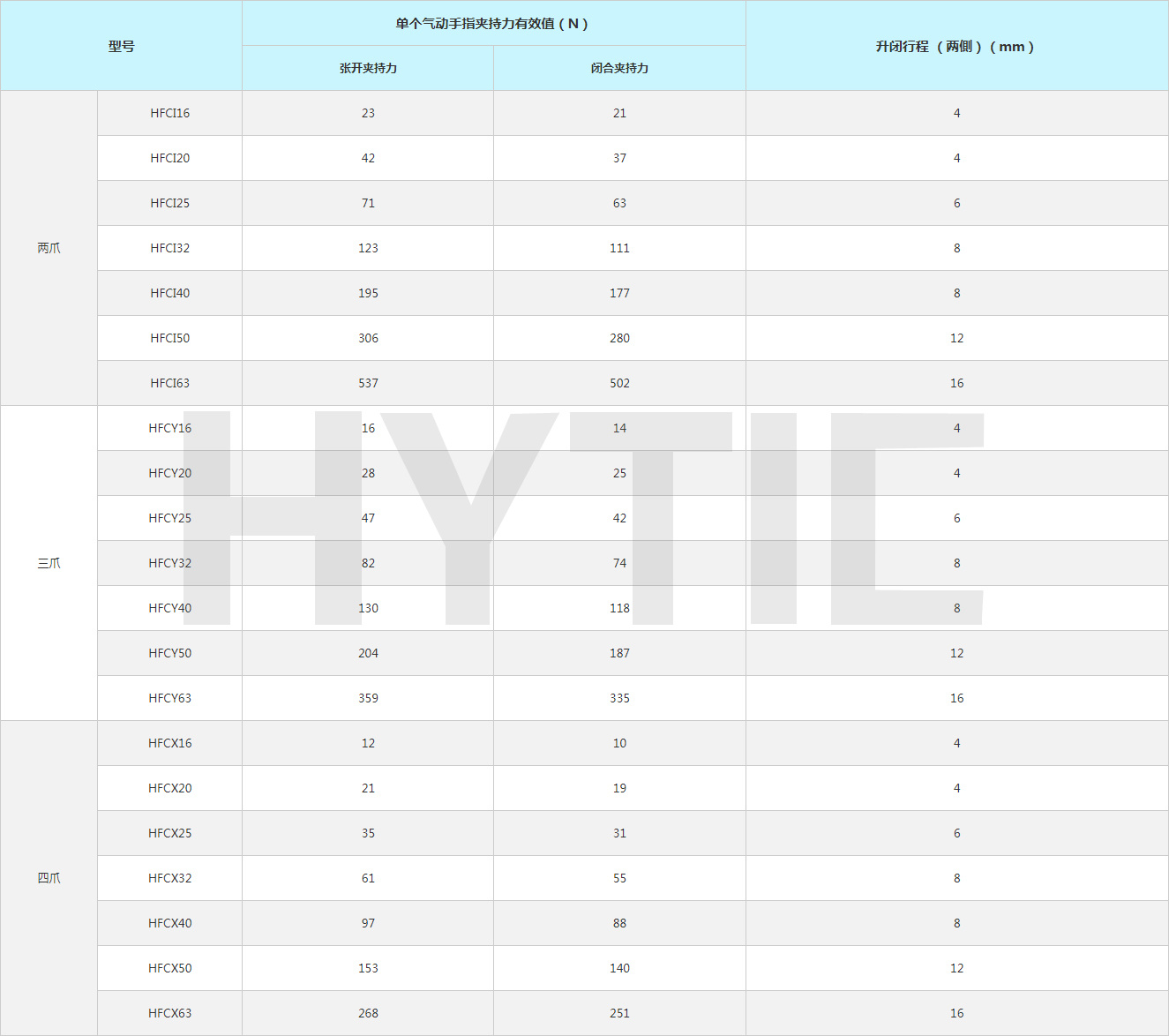Click opening force value 306

[368, 338]
